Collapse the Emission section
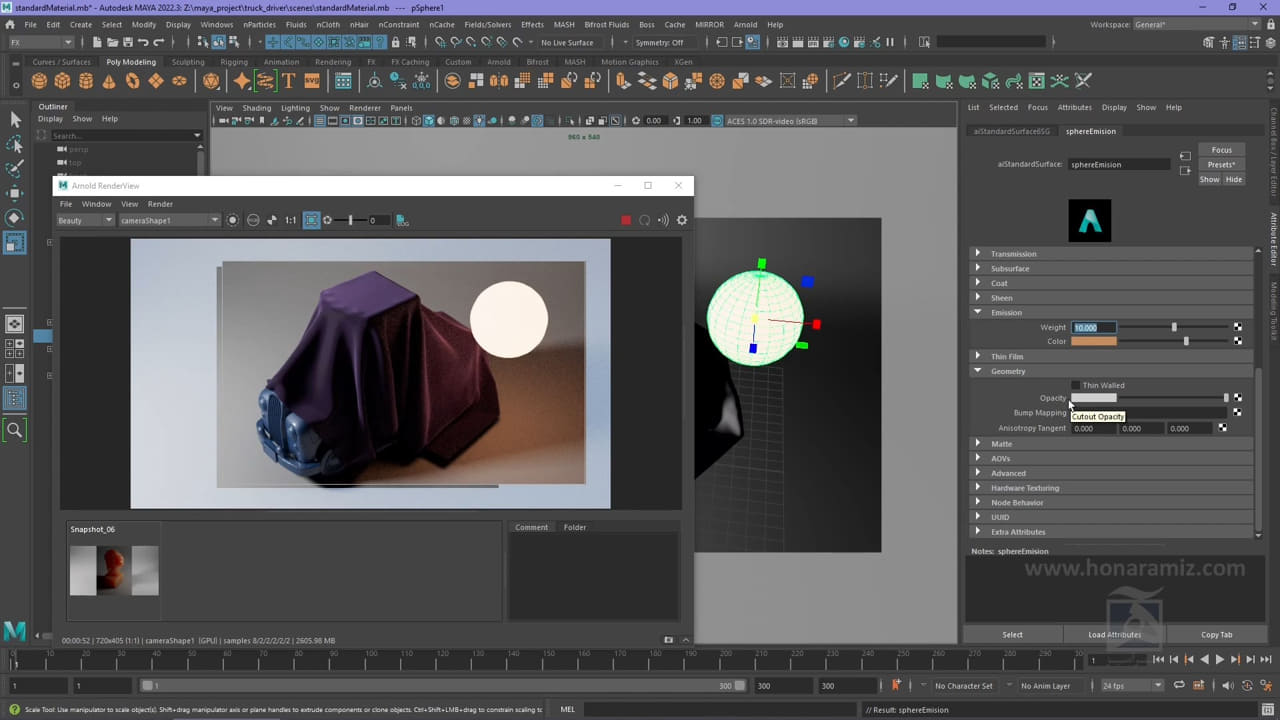1280x720 pixels. [x=1006, y=312]
